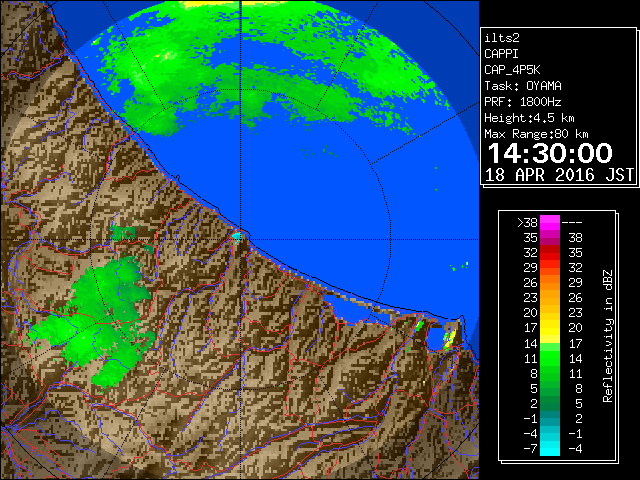Click the 'PRF: 1800Hz' line
This screenshot has height=480, width=640.
tap(523, 102)
